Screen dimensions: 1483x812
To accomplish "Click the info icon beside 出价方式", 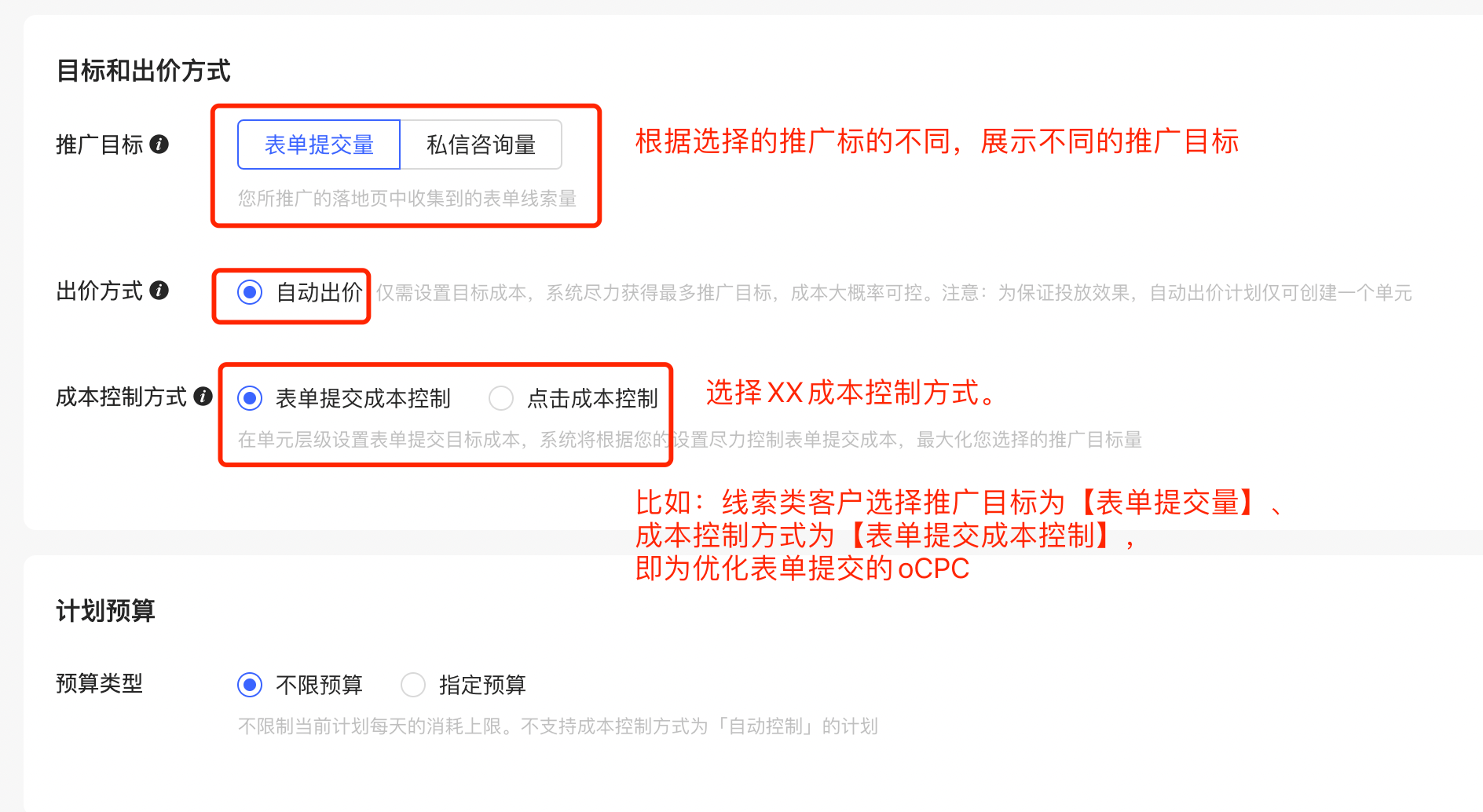I will (x=159, y=291).
